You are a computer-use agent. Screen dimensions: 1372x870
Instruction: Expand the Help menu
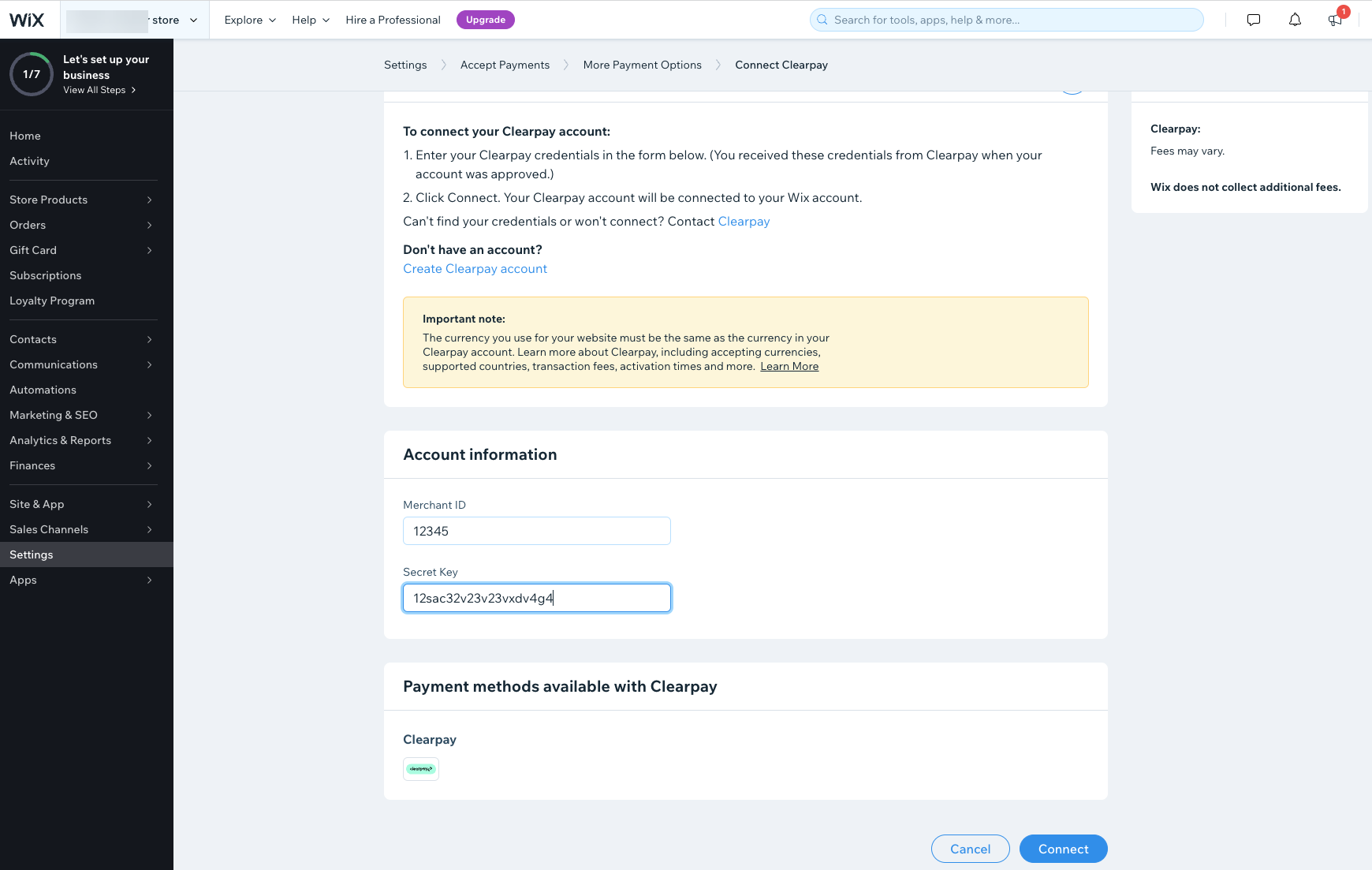(311, 20)
